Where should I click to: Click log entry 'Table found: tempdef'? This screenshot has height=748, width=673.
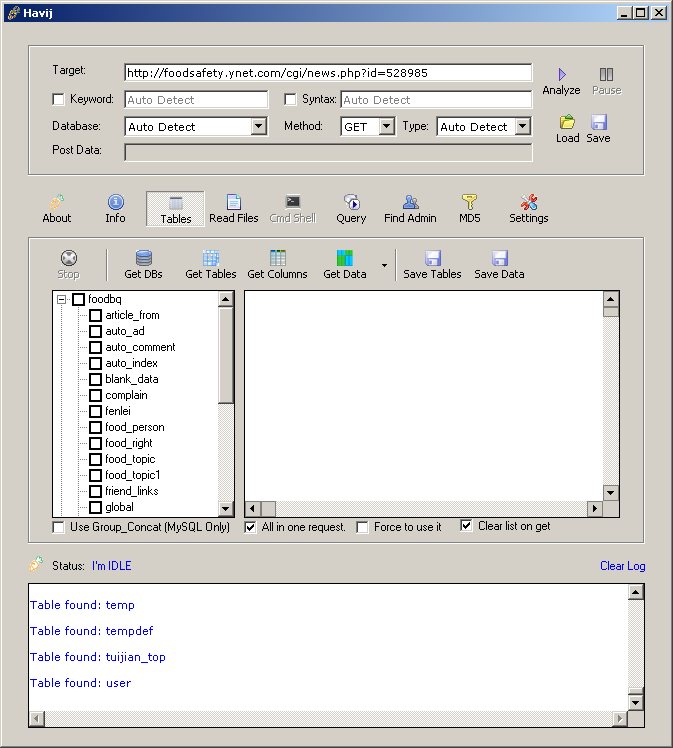click(92, 631)
